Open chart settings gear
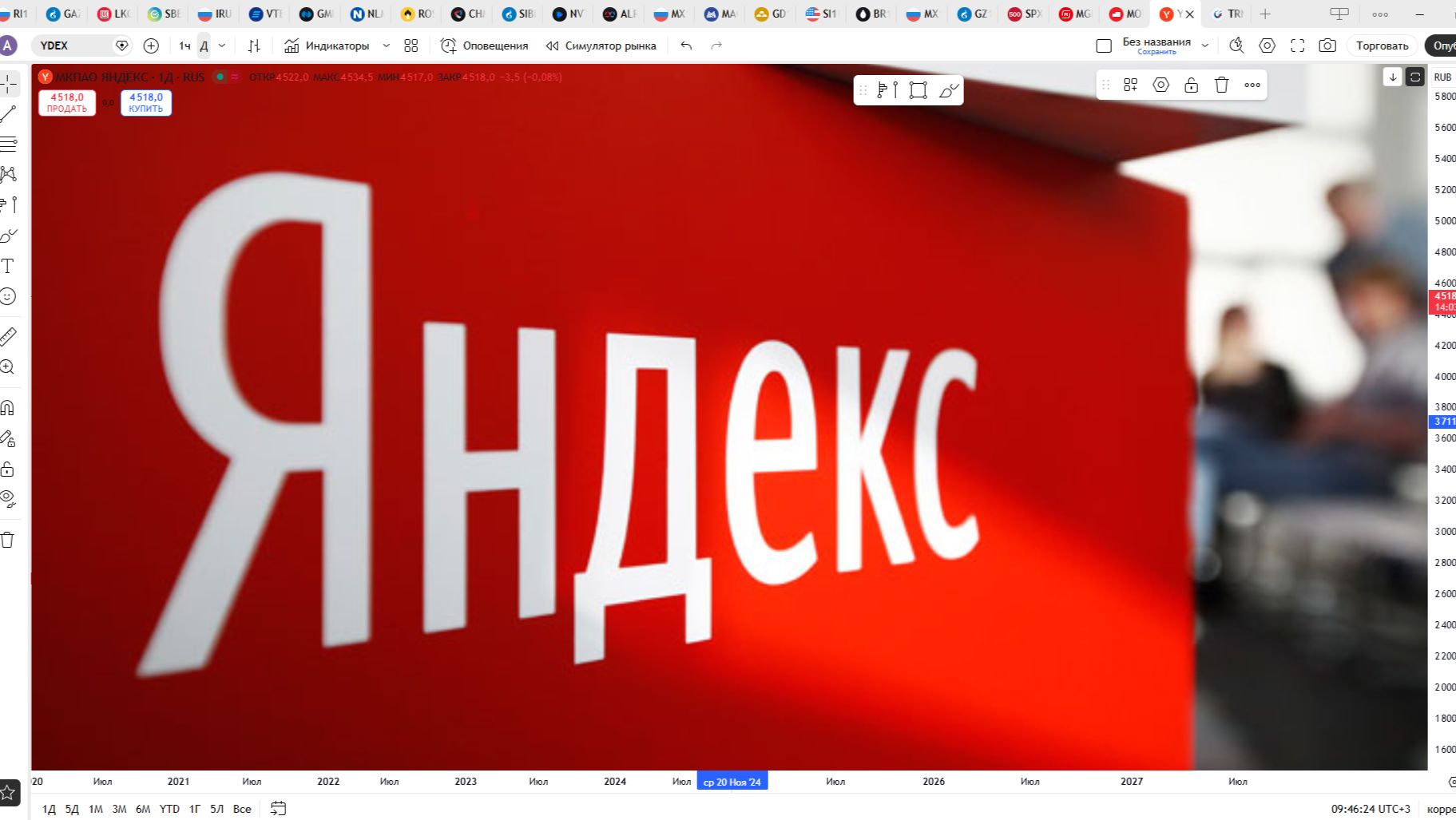The width and height of the screenshot is (1456, 820). click(x=1268, y=46)
